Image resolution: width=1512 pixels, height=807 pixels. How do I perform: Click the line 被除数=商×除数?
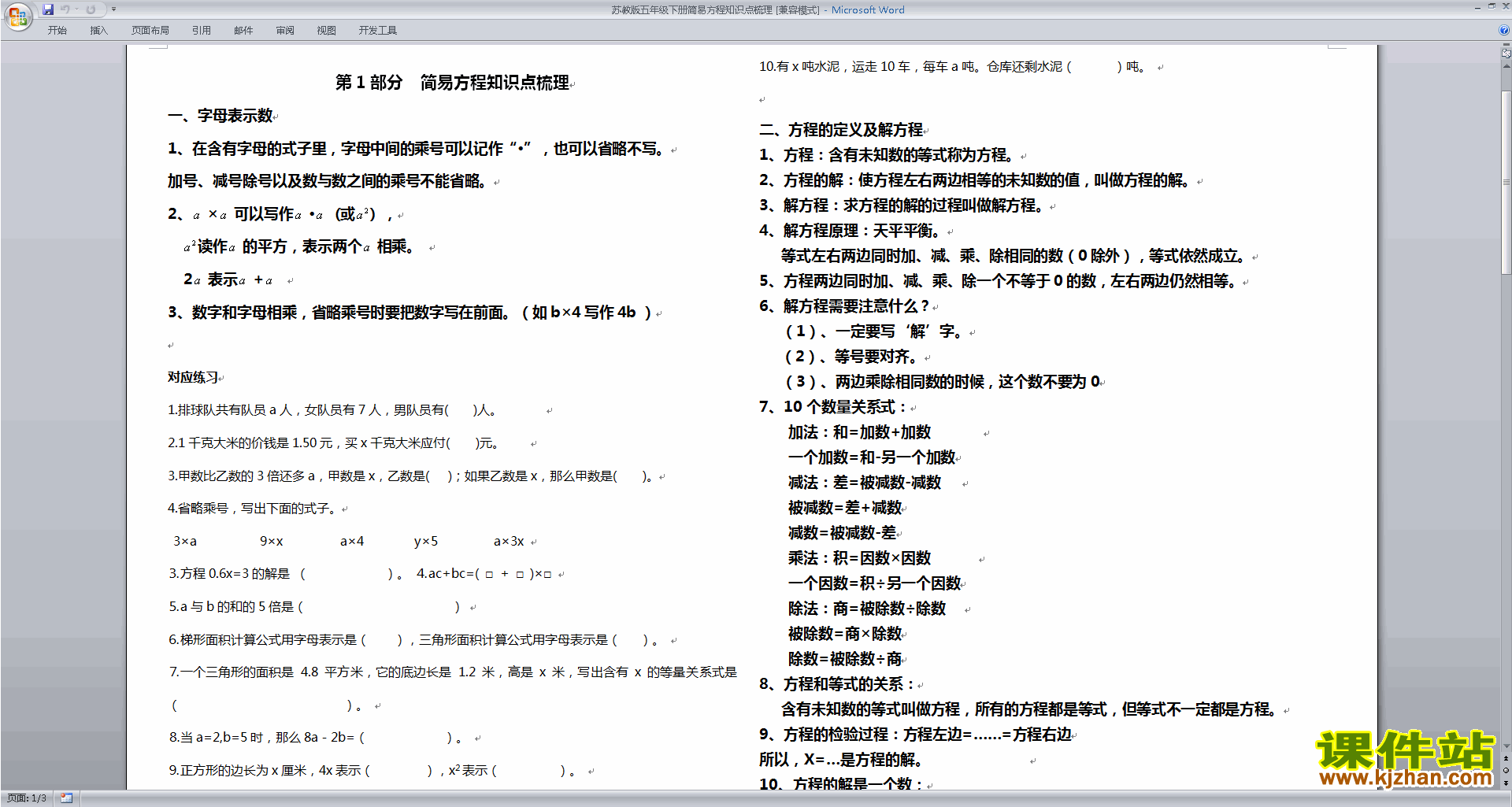(x=845, y=634)
